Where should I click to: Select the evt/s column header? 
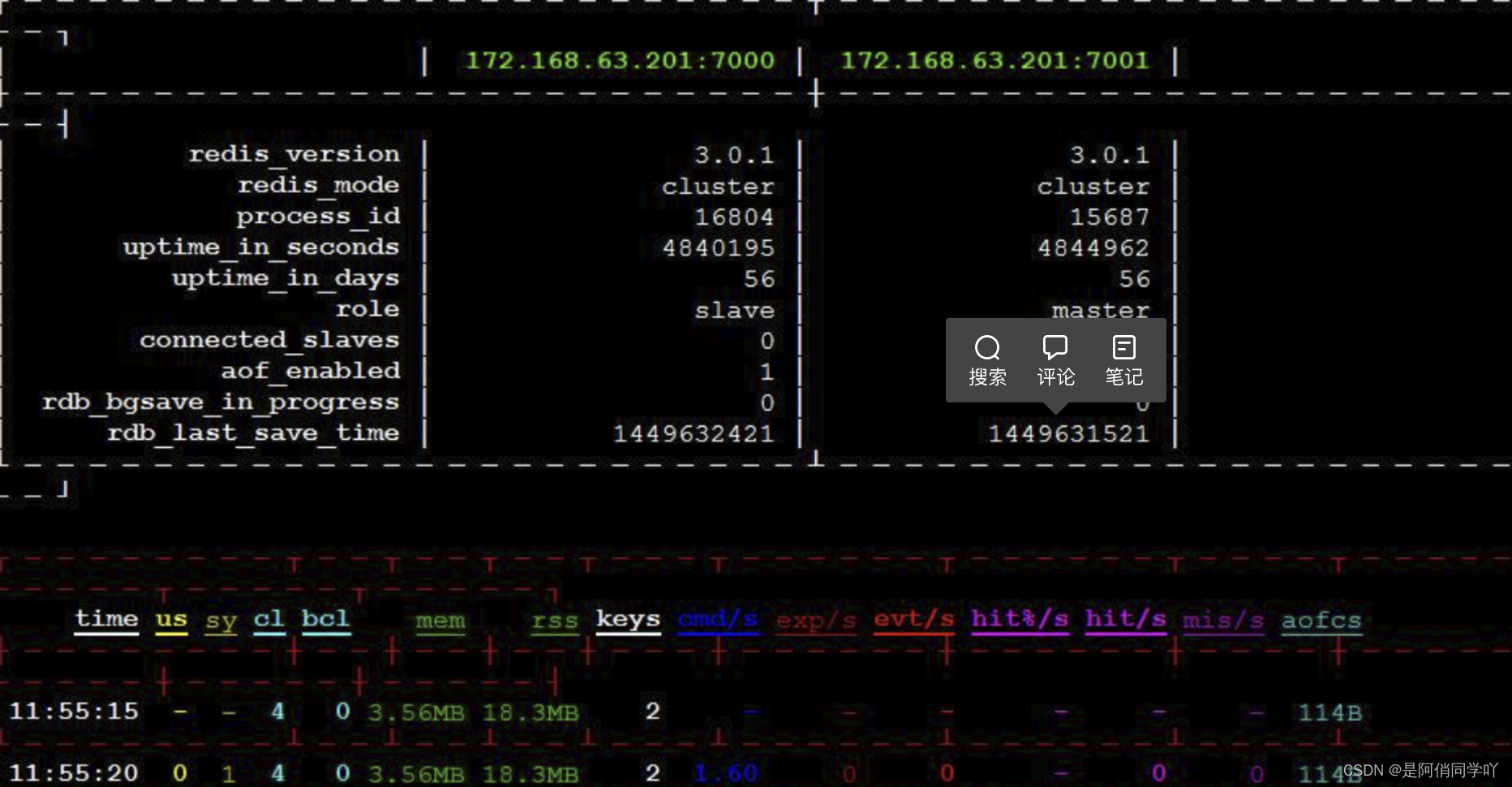tap(914, 620)
